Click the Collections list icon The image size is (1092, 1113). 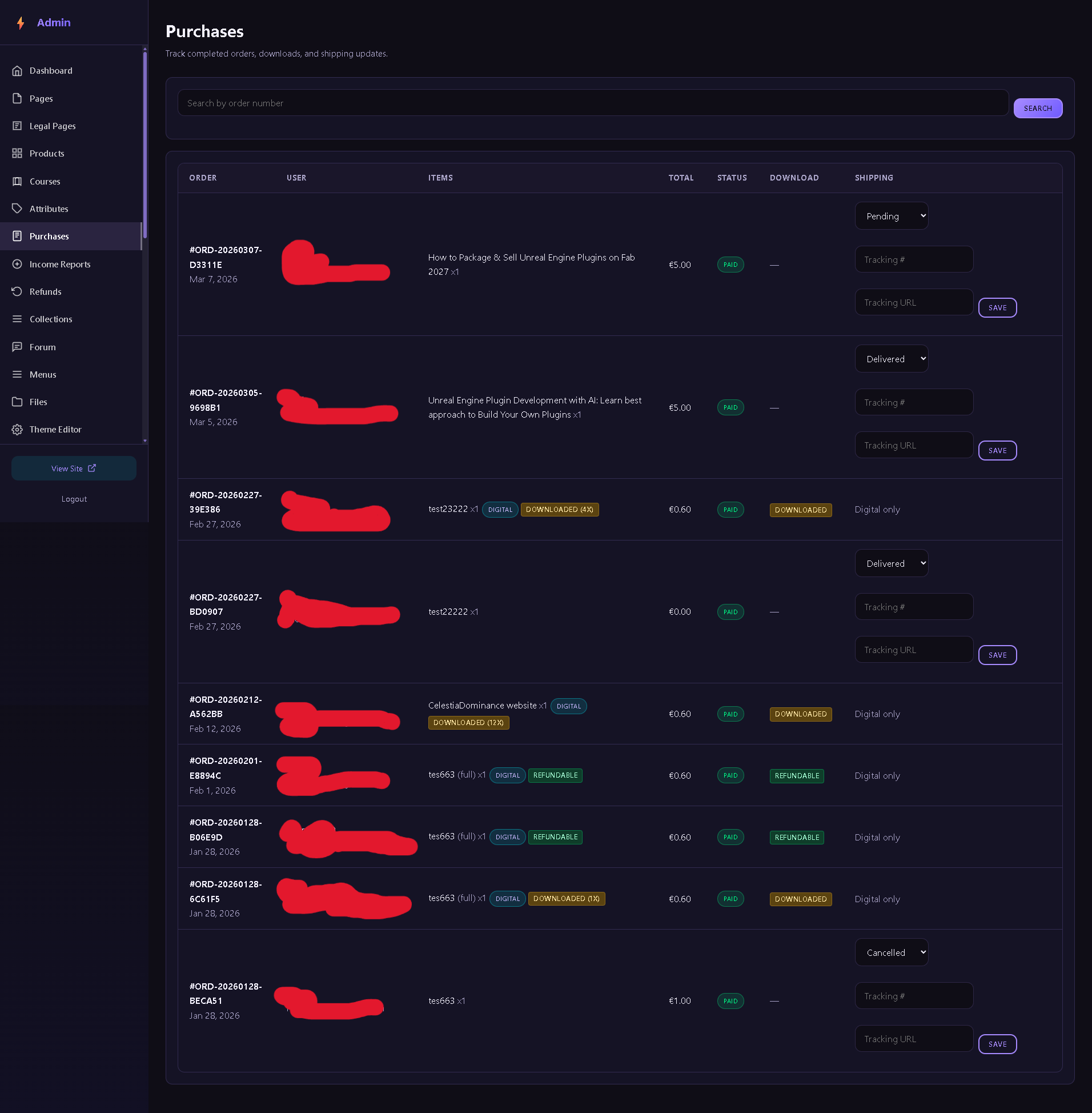point(17,319)
